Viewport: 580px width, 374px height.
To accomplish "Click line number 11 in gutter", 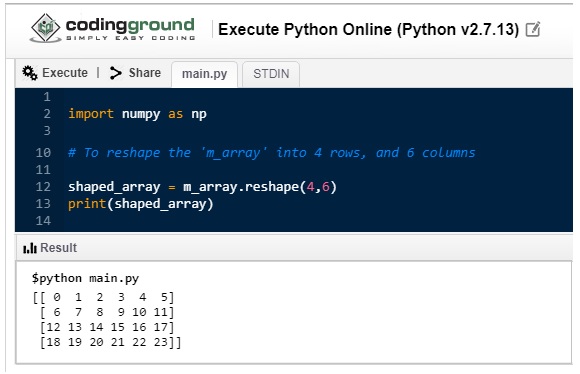I will 43,170.
